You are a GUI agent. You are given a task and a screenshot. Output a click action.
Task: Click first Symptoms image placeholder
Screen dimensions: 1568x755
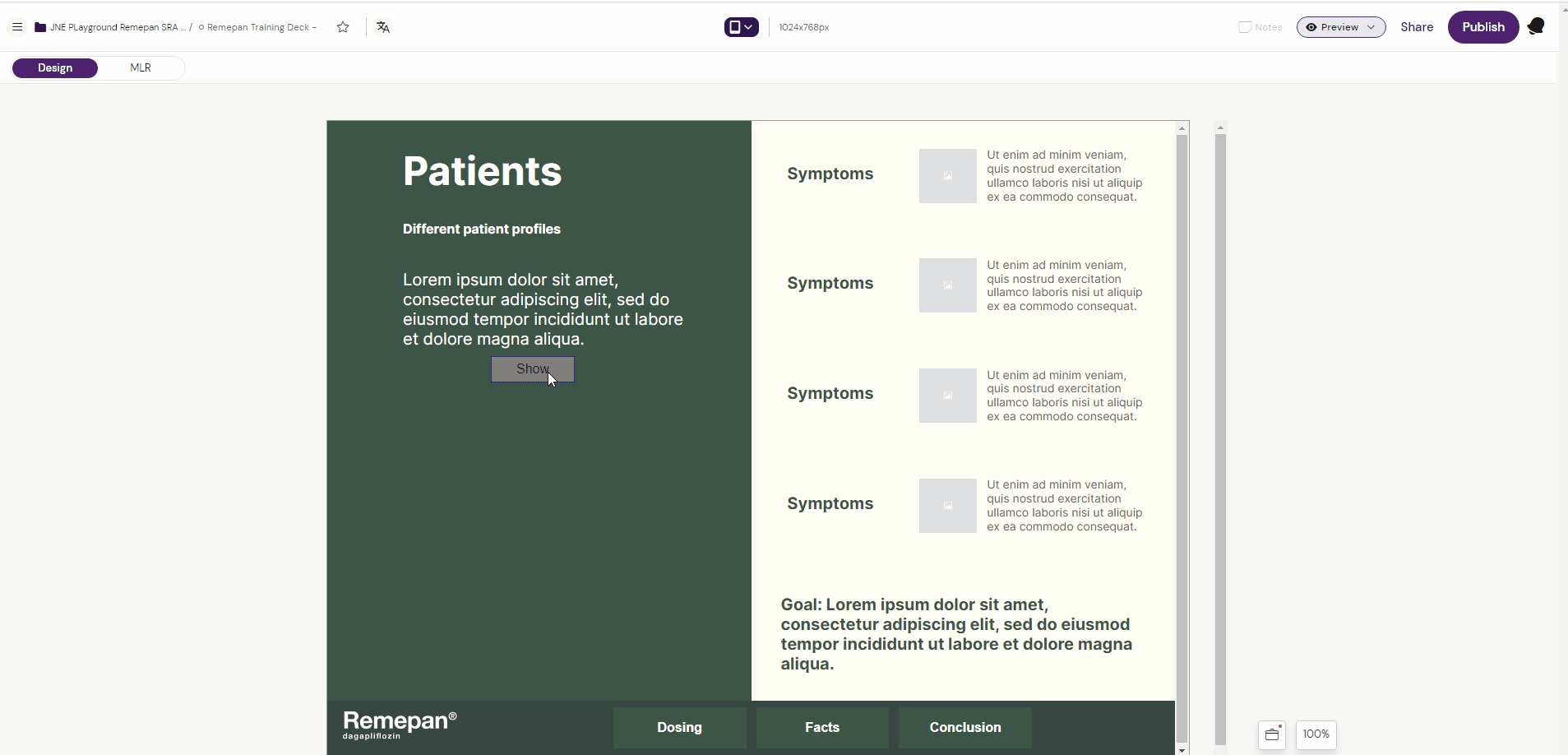[947, 176]
